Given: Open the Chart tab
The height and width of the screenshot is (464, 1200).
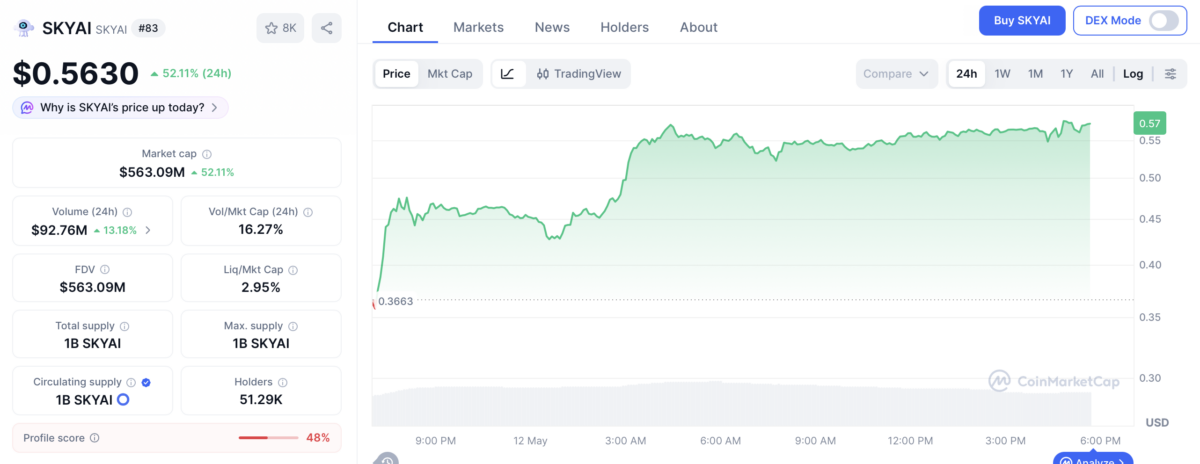Looking at the screenshot, I should [x=405, y=27].
